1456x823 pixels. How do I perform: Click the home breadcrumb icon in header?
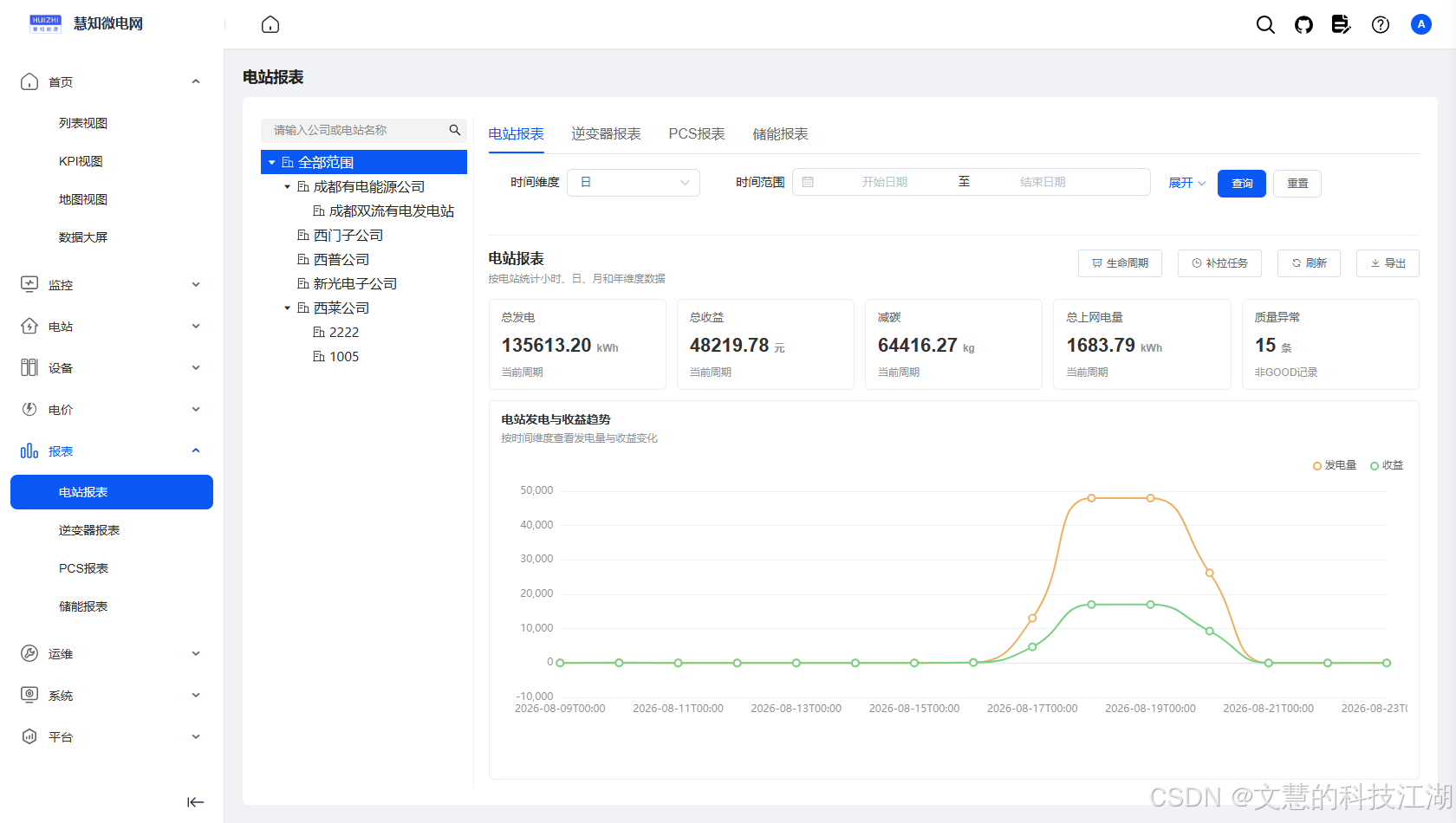pyautogui.click(x=270, y=24)
